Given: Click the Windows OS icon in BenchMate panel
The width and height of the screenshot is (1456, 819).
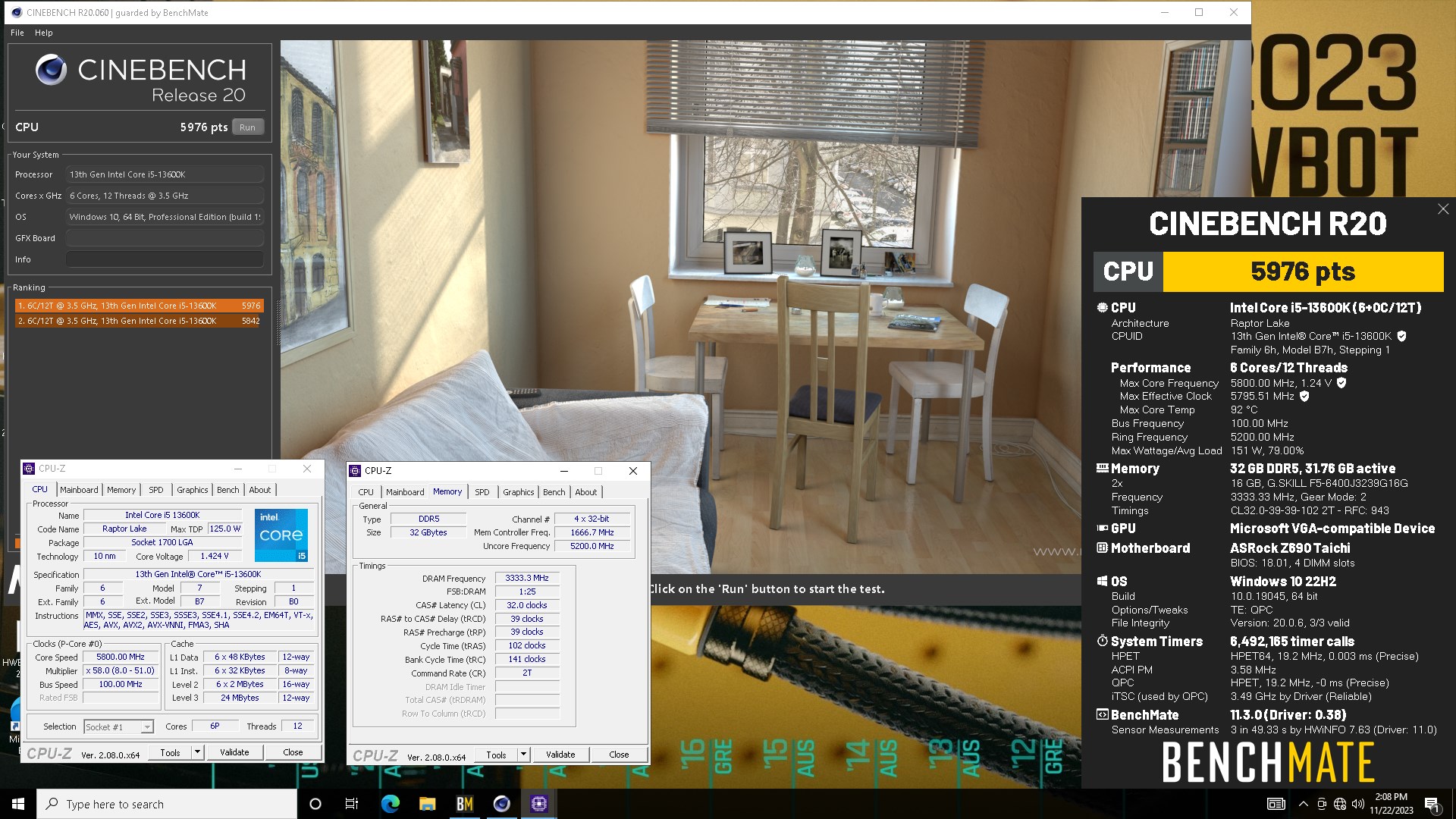Looking at the screenshot, I should click(1102, 582).
